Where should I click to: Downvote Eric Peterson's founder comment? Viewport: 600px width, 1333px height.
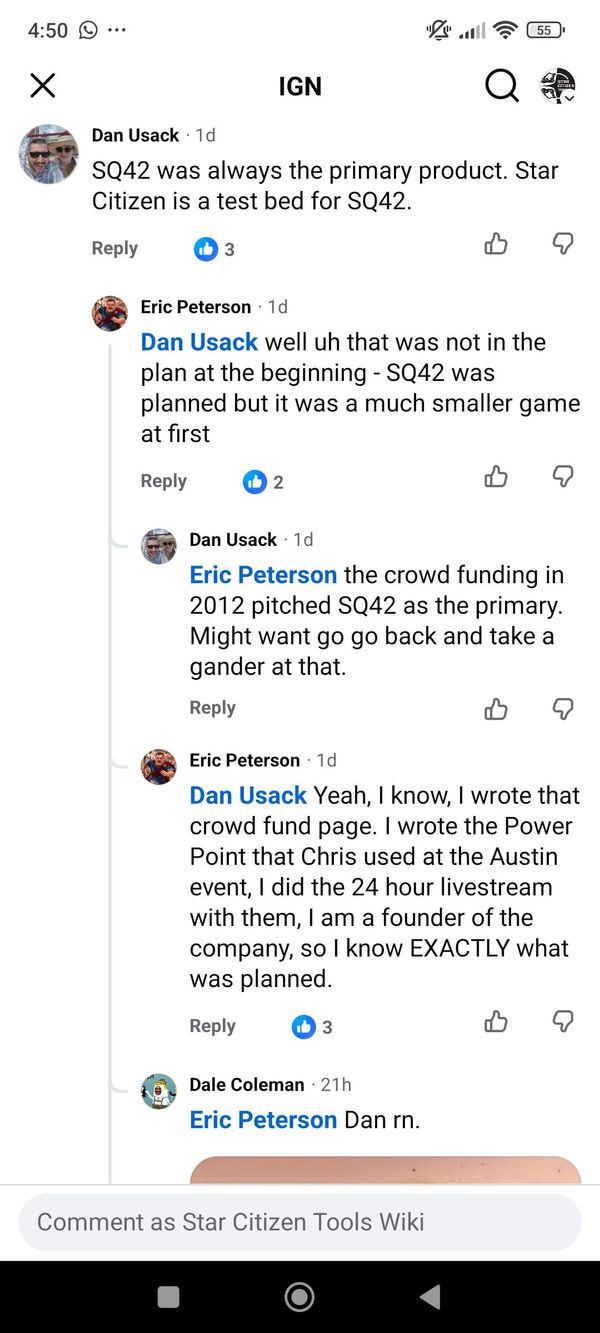pyautogui.click(x=563, y=1021)
